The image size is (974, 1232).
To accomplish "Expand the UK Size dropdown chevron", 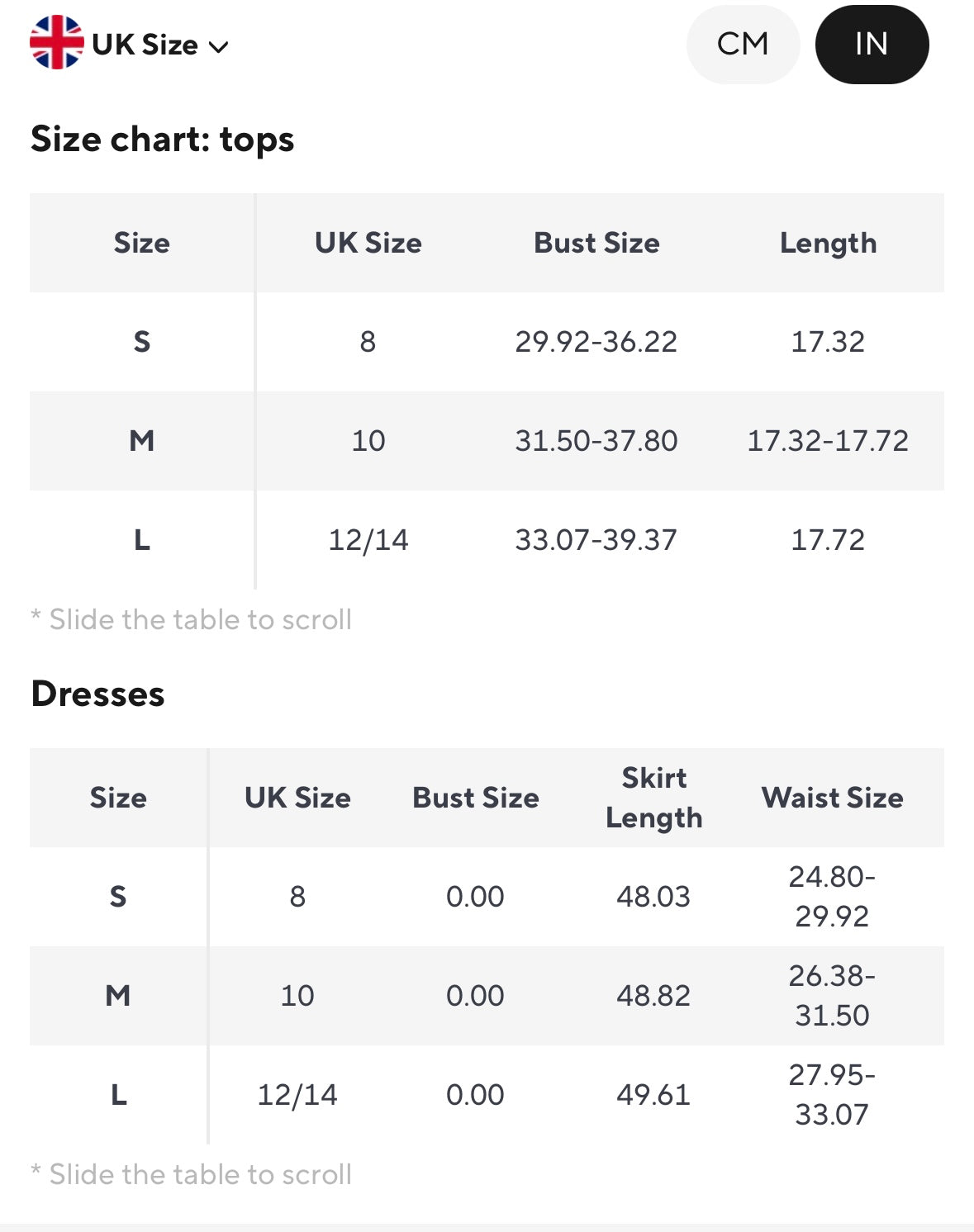I will 219,47.
